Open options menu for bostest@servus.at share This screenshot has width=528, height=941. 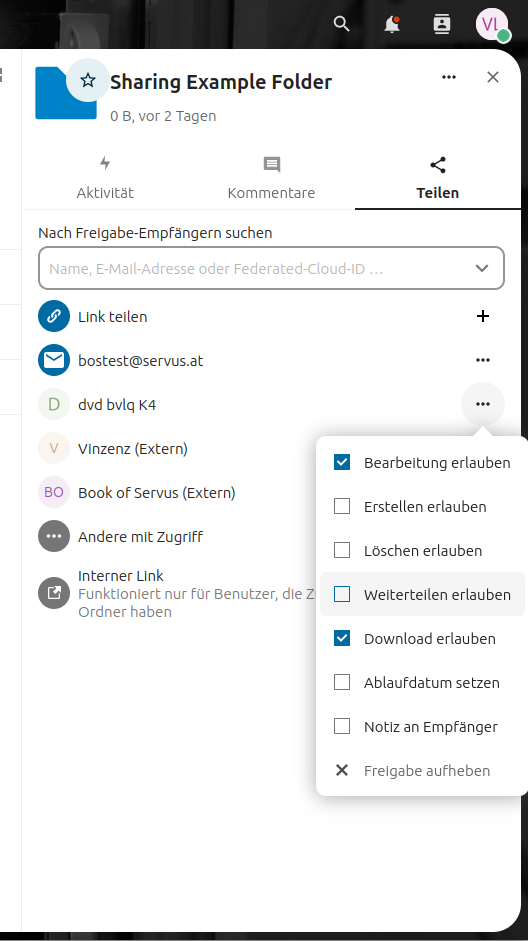point(482,360)
